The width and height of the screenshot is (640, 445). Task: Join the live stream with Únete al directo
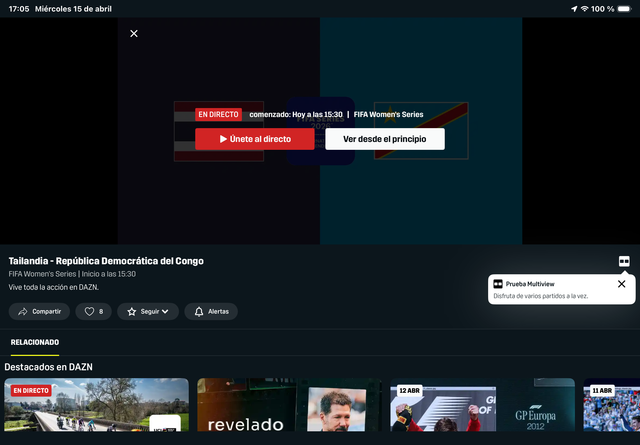click(x=255, y=139)
